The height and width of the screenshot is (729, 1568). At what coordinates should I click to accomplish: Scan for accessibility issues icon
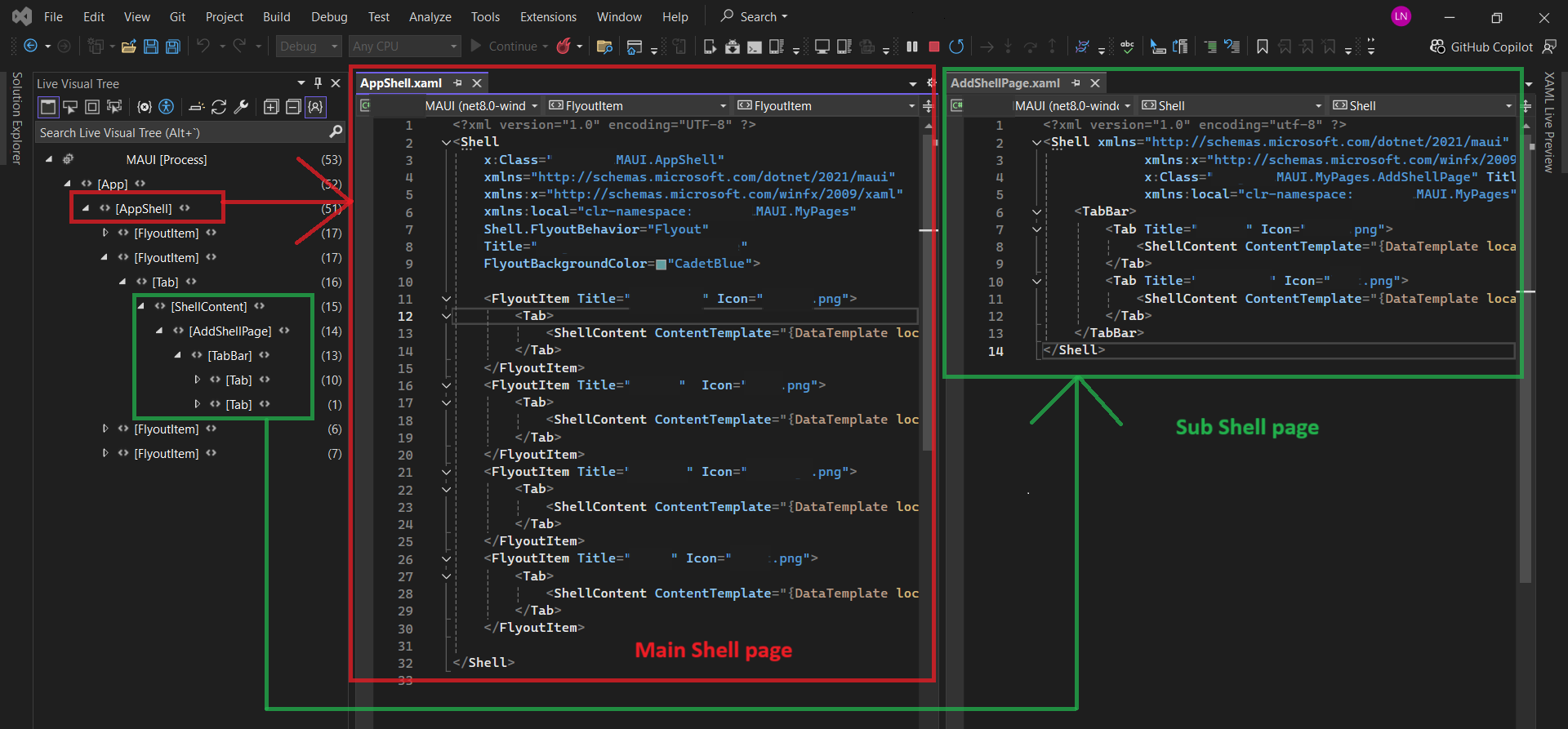167,107
